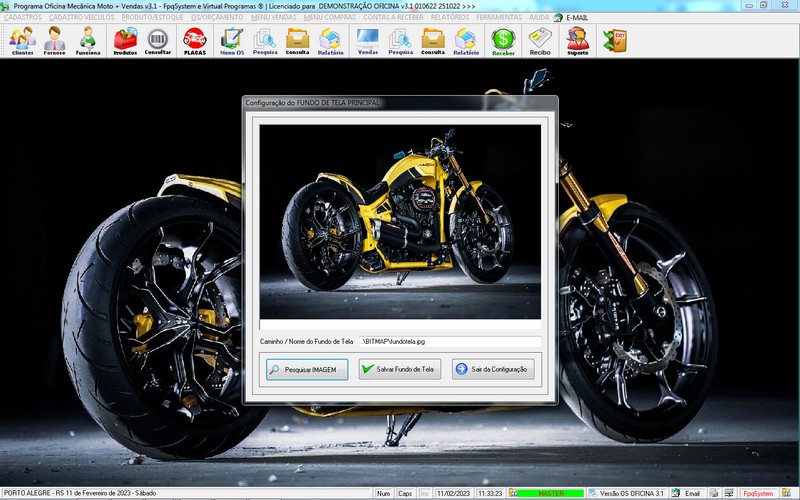Click the Sair da Configuração button
Viewport: 800px width, 500px height.
pyautogui.click(x=493, y=369)
